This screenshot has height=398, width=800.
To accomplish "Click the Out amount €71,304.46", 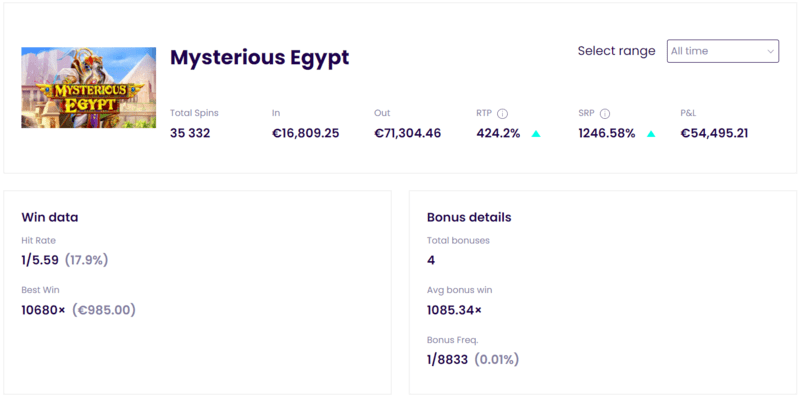I will [408, 134].
